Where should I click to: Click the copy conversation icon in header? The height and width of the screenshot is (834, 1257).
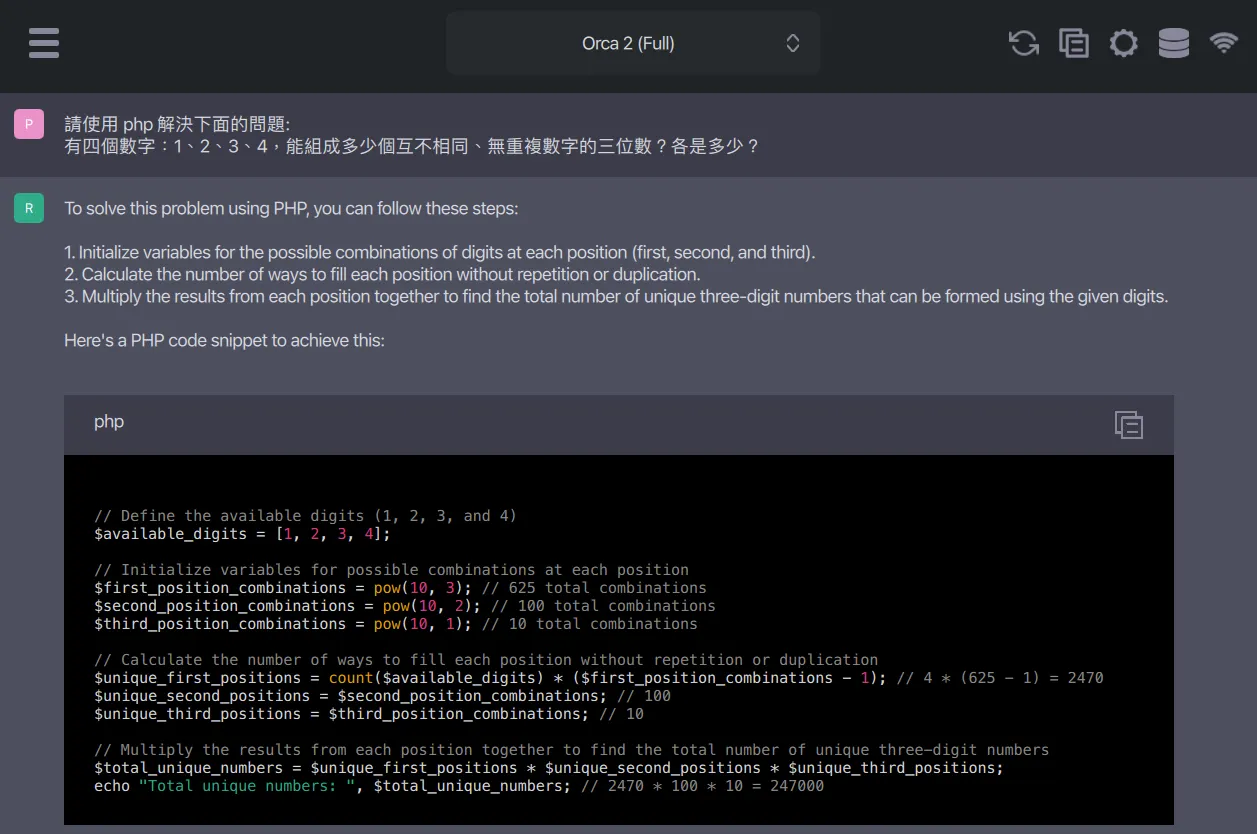click(x=1074, y=43)
